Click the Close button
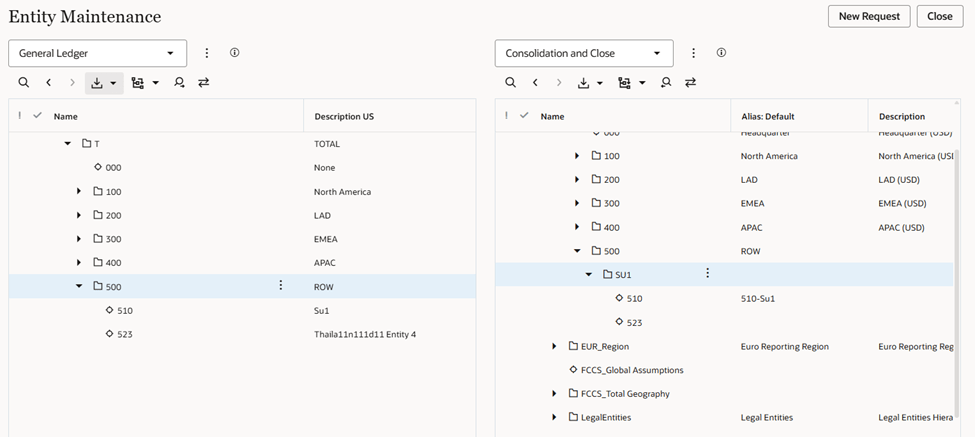This screenshot has height=437, width=975. click(x=939, y=16)
